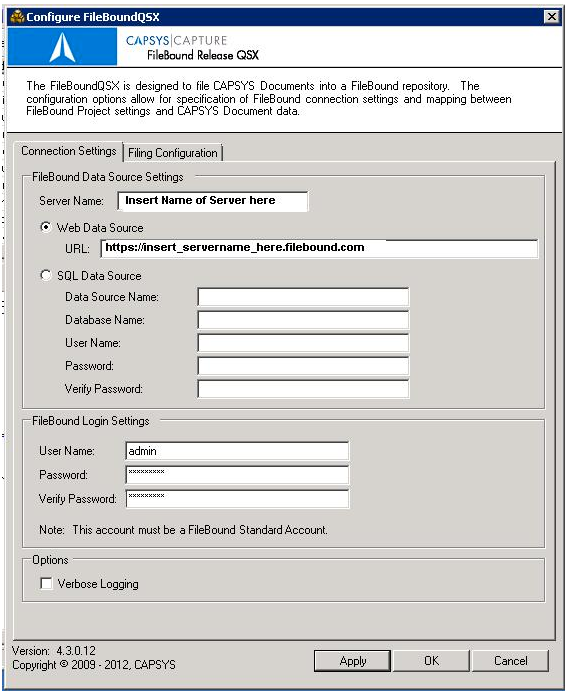
Task: Focus the FileBound Login Password field
Action: pyautogui.click(x=237, y=475)
